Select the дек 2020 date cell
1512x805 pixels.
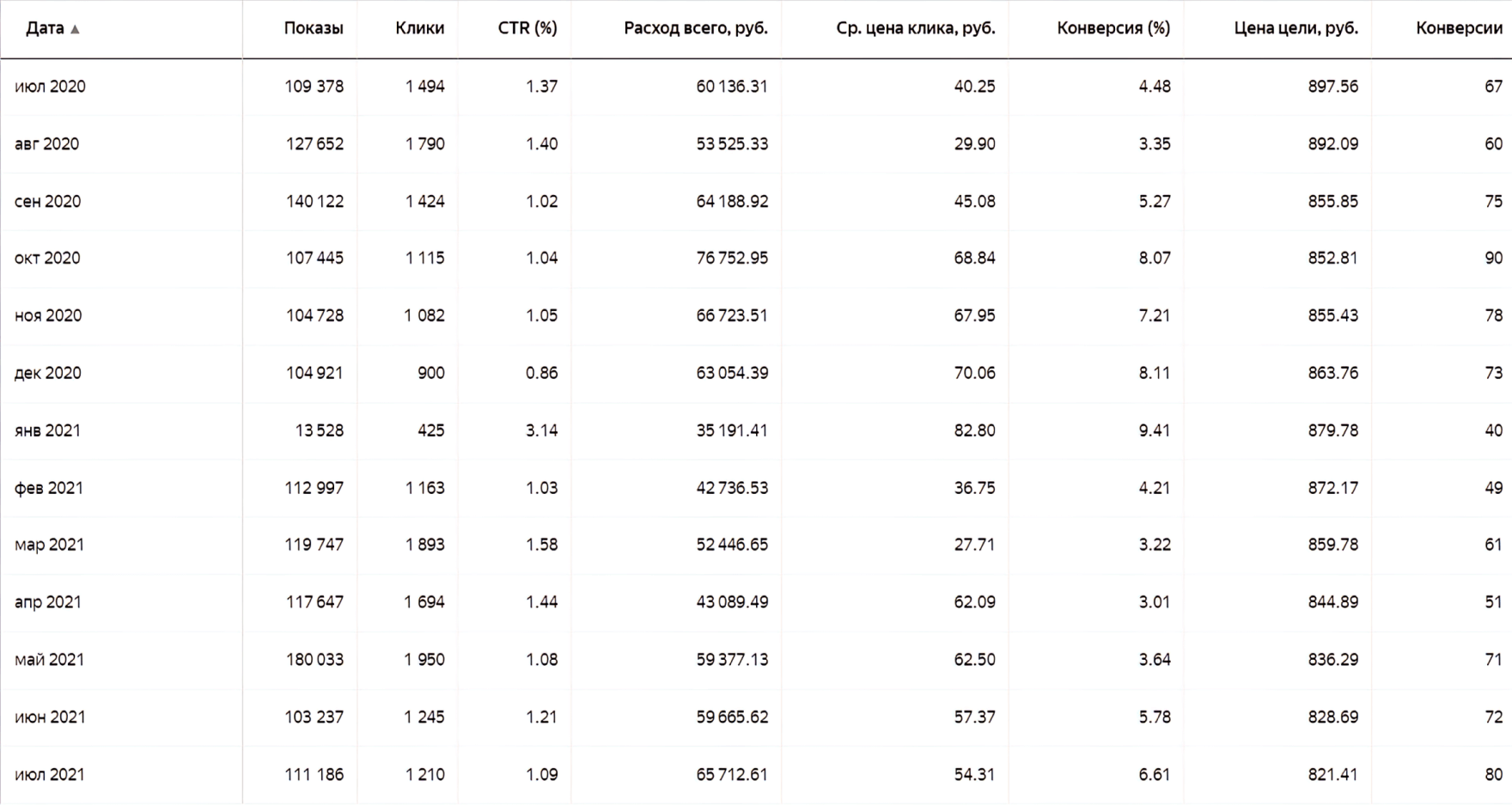coord(47,374)
